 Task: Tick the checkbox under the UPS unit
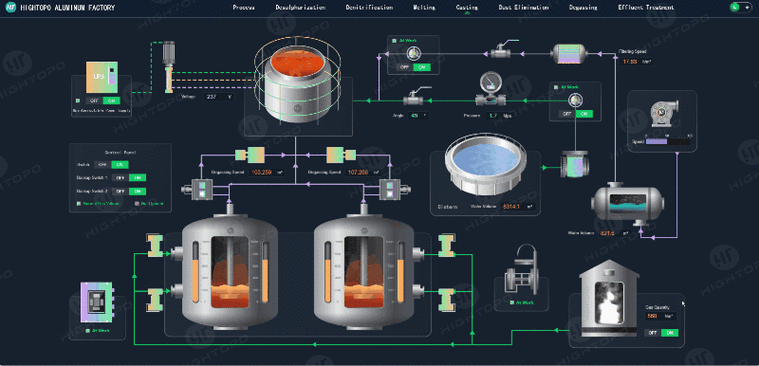[x=78, y=101]
